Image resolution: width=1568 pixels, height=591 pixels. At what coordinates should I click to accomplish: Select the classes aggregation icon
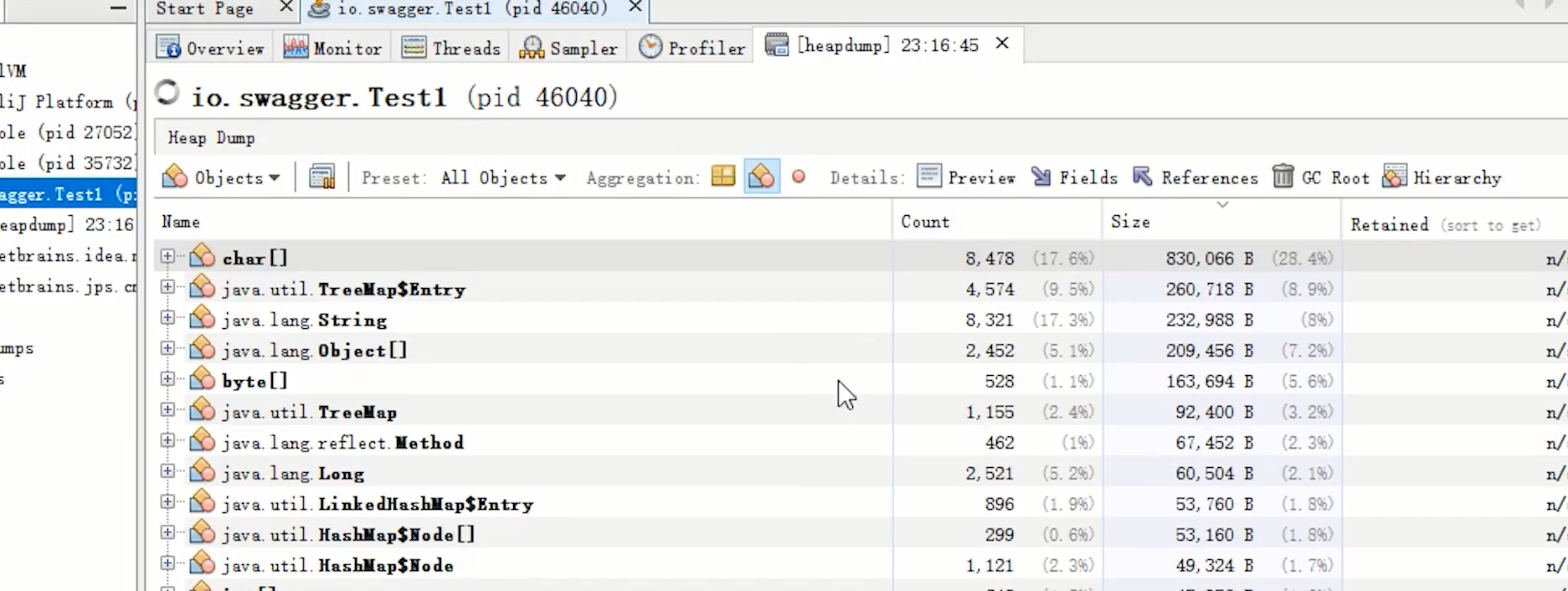click(762, 177)
